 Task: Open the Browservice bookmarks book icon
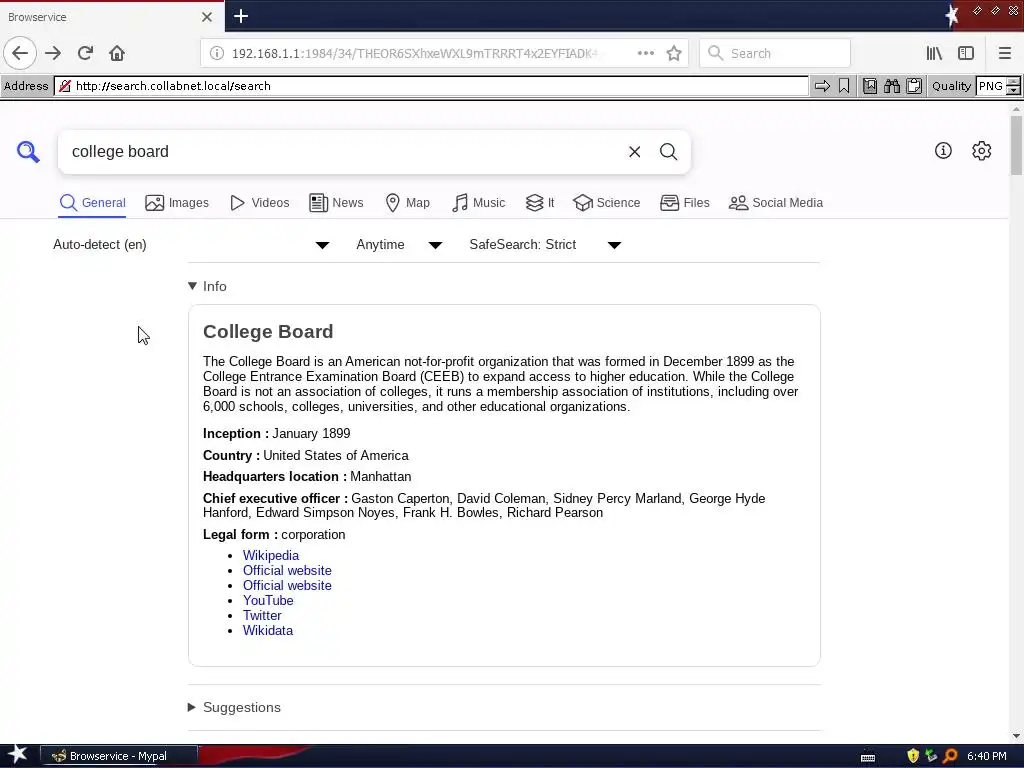(x=870, y=86)
